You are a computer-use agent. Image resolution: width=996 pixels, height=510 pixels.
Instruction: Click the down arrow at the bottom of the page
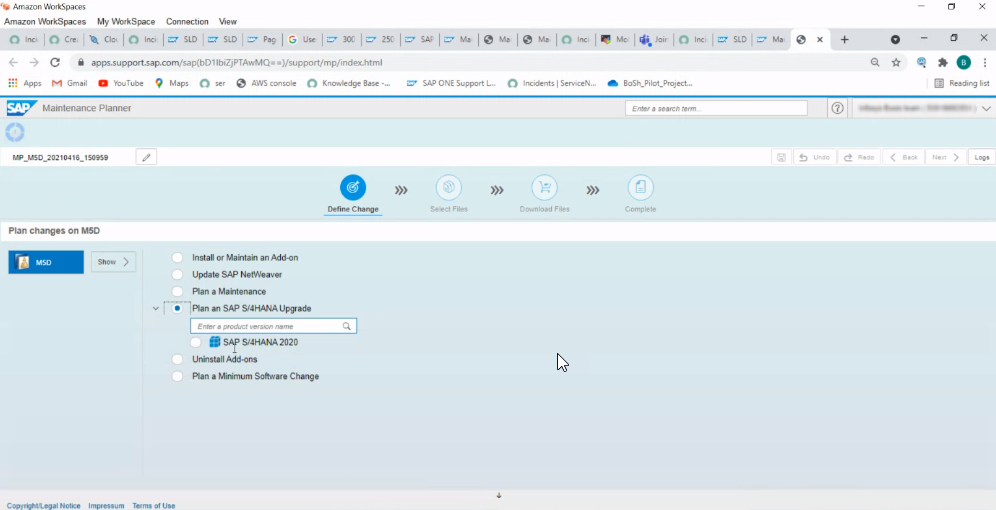(499, 495)
